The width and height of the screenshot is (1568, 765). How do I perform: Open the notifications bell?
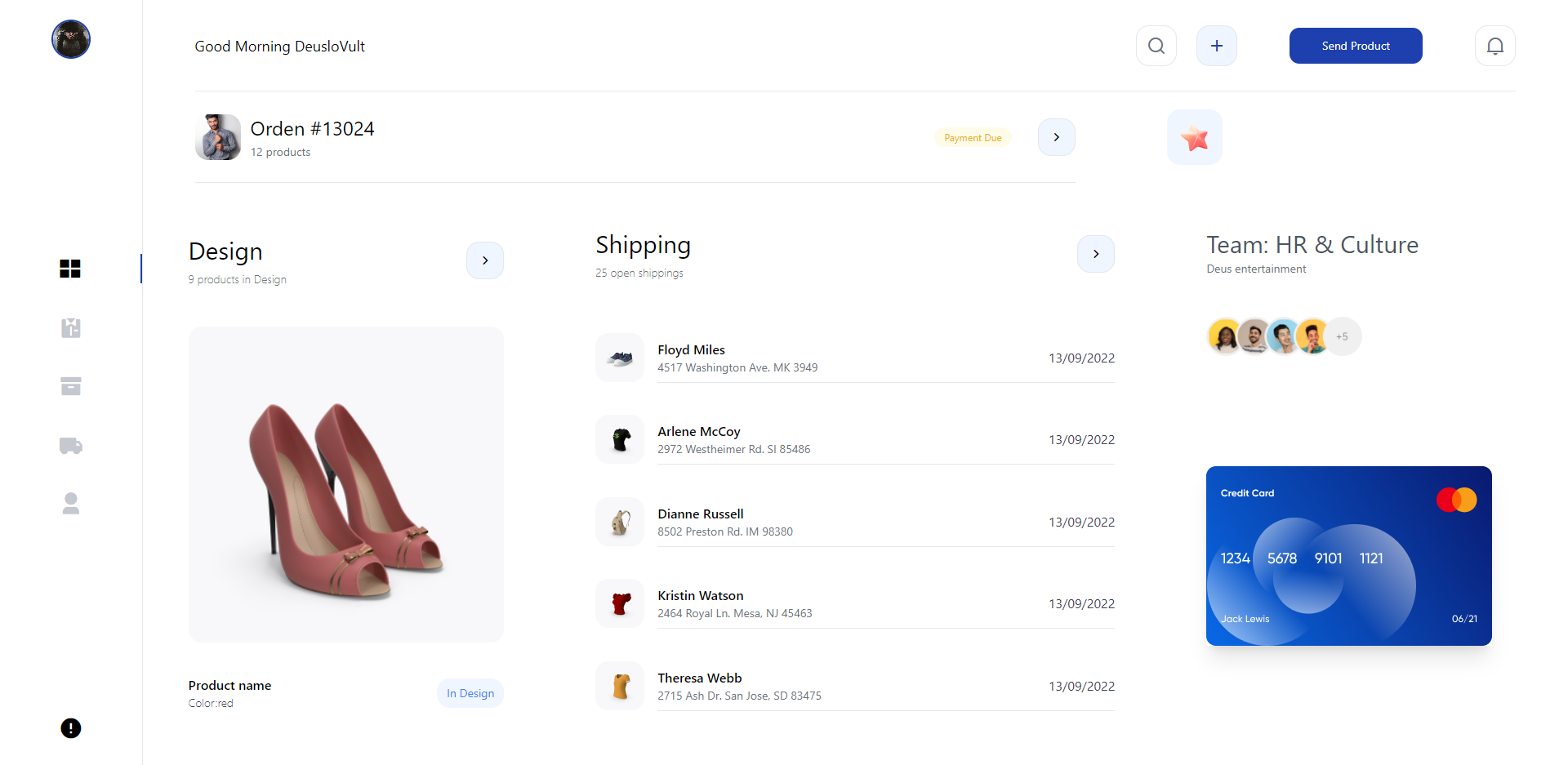point(1494,46)
